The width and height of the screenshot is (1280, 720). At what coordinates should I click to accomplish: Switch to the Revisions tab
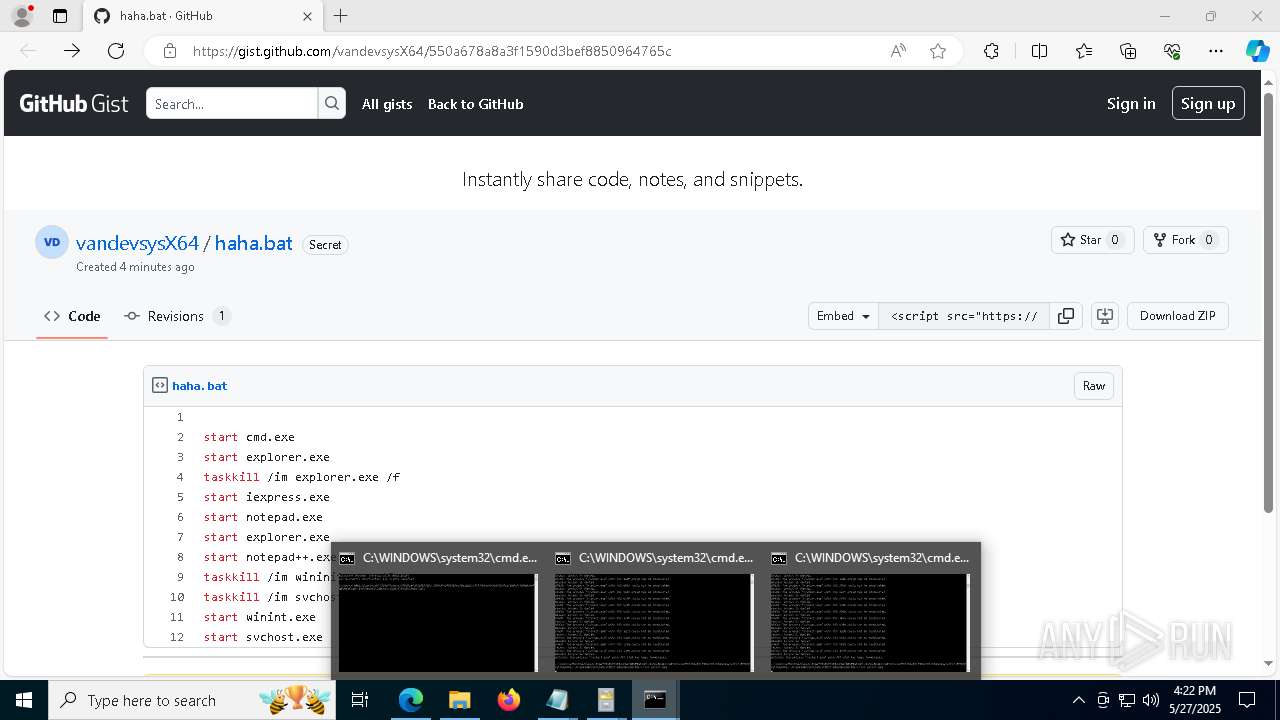pyautogui.click(x=177, y=316)
